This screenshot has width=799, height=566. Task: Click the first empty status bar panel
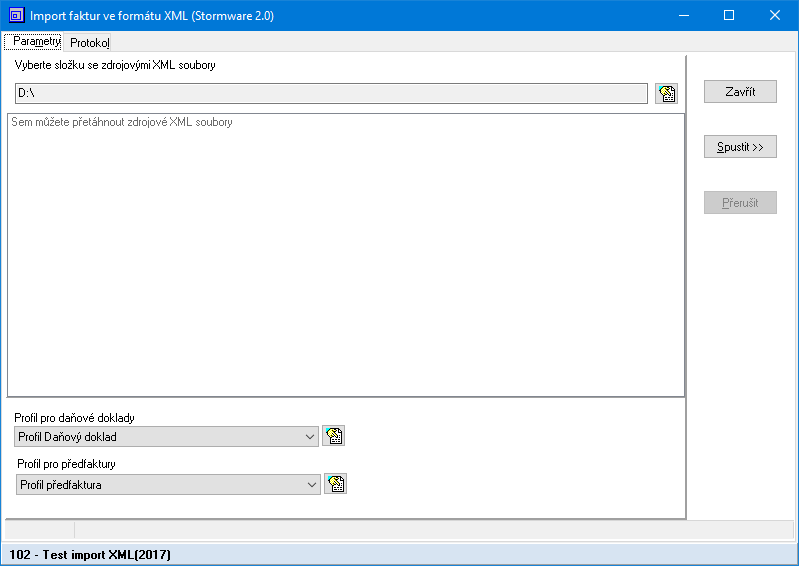coord(39,530)
